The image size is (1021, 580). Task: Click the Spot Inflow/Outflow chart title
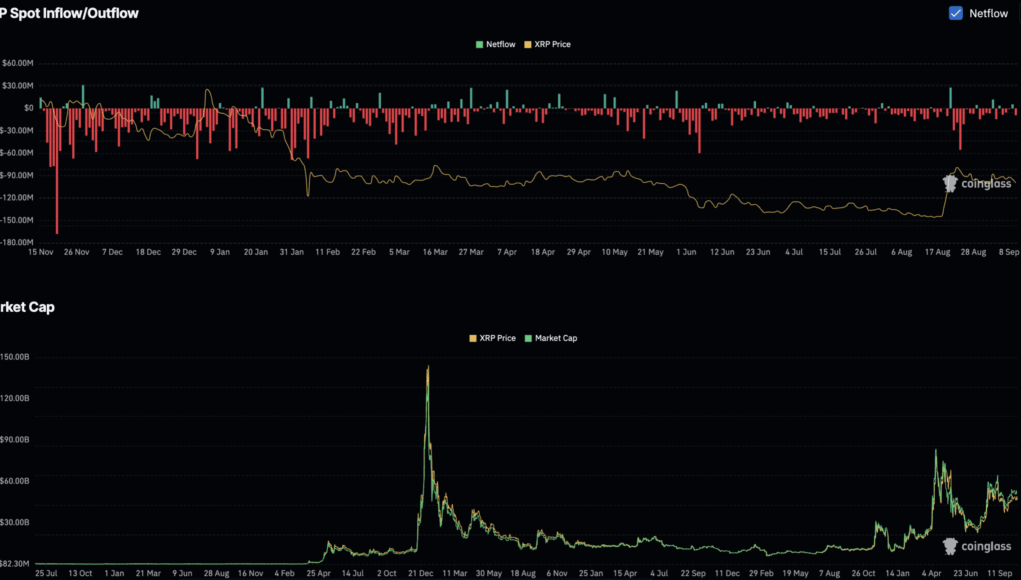pos(69,13)
